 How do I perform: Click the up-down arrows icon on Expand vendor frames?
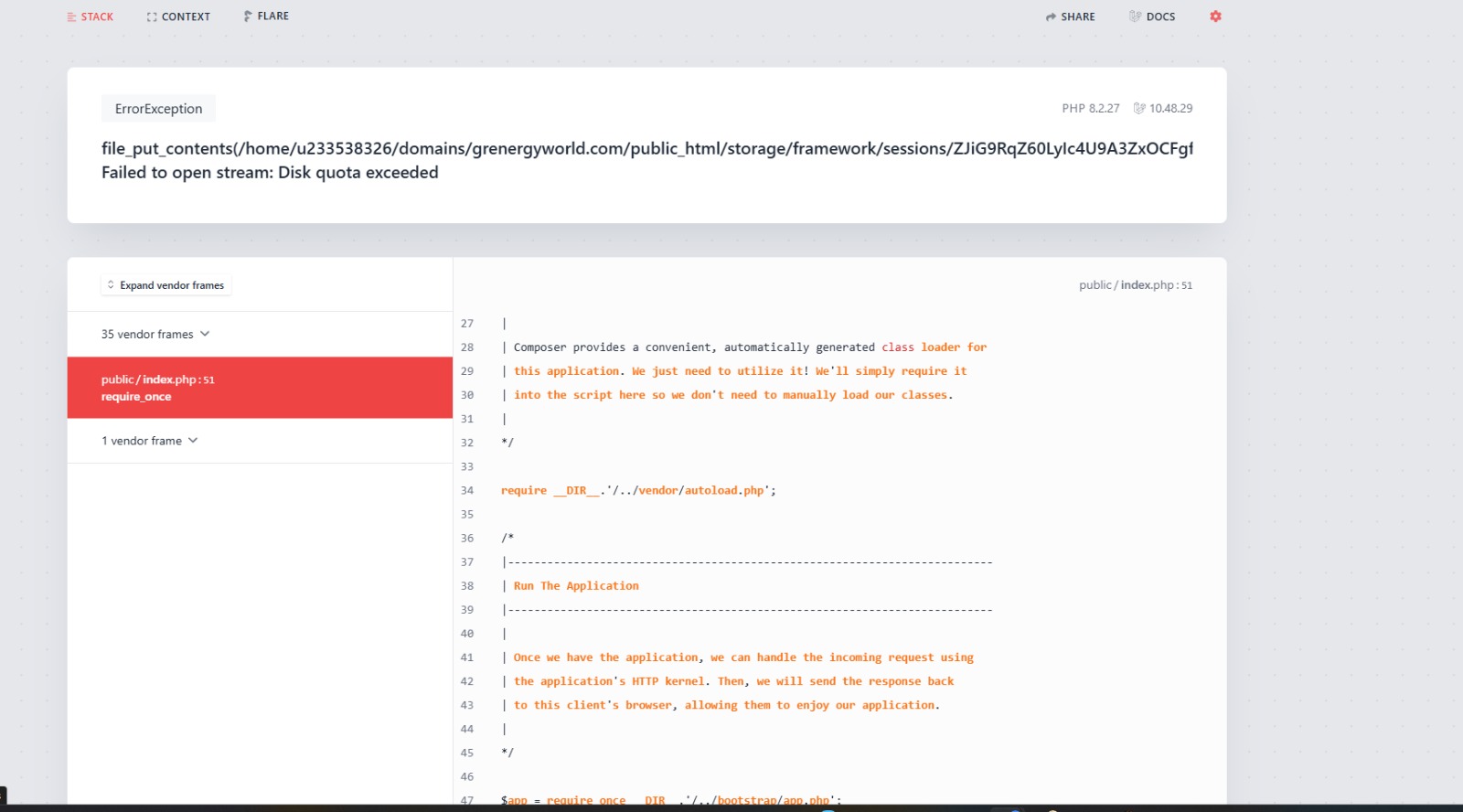(x=111, y=285)
